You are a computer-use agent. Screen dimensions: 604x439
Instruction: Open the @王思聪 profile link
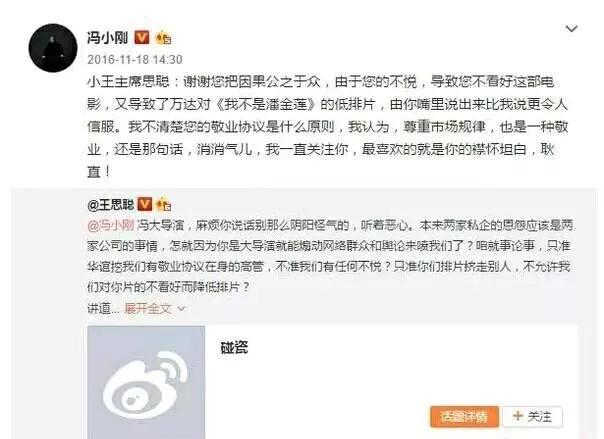pos(111,204)
